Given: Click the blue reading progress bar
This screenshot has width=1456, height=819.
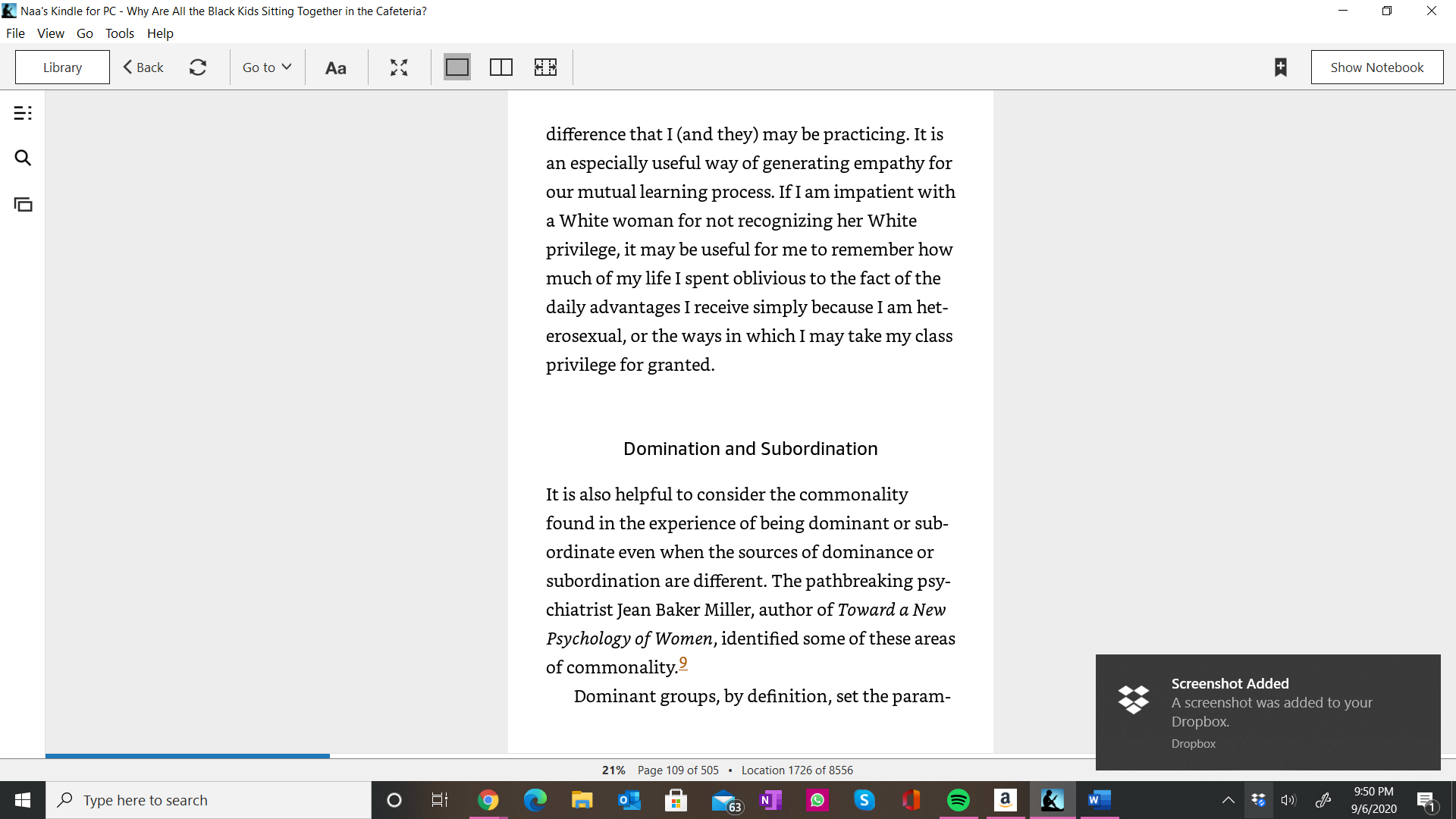Looking at the screenshot, I should click(187, 755).
